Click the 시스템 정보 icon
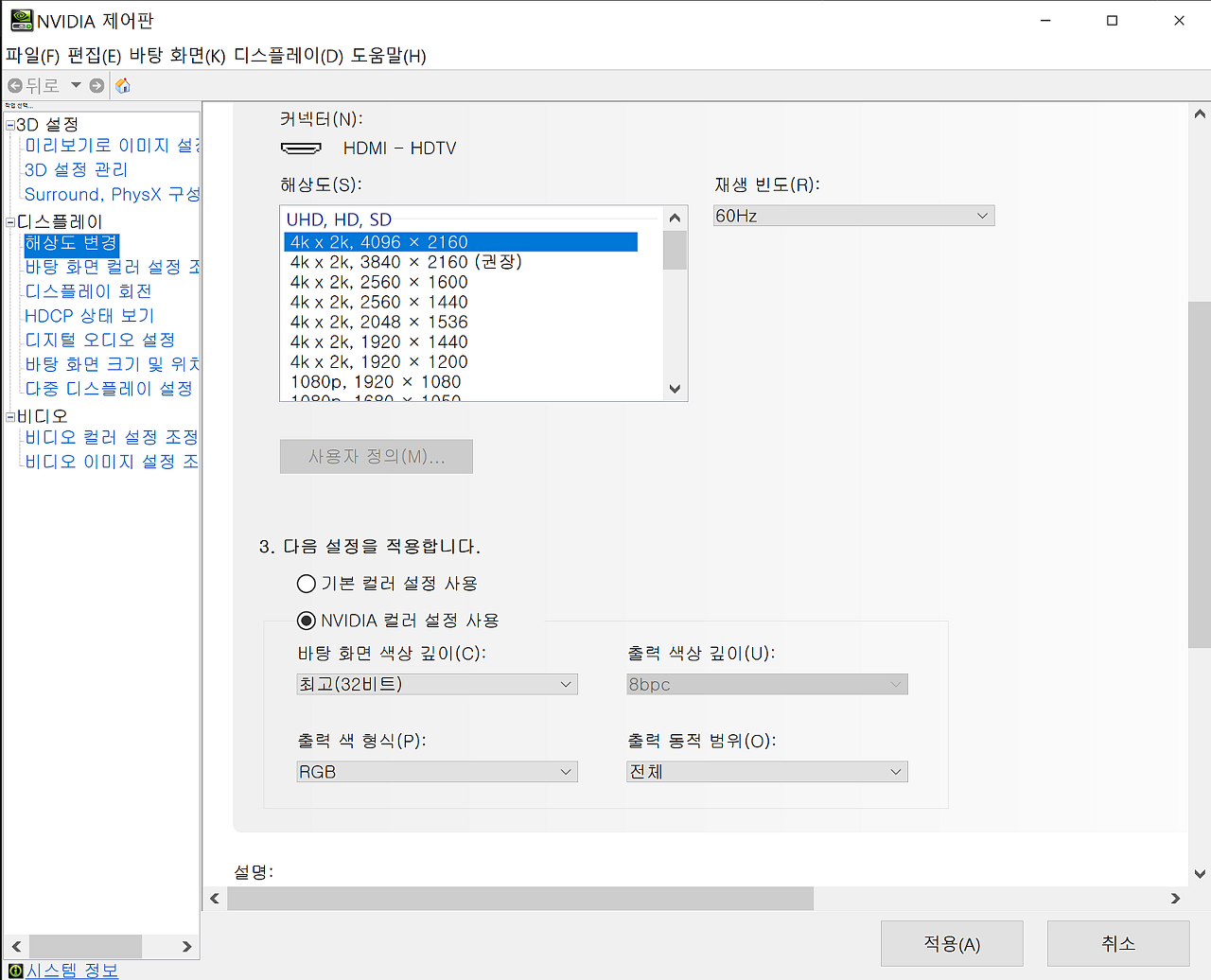Viewport: 1211px width, 980px height. pyautogui.click(x=15, y=971)
